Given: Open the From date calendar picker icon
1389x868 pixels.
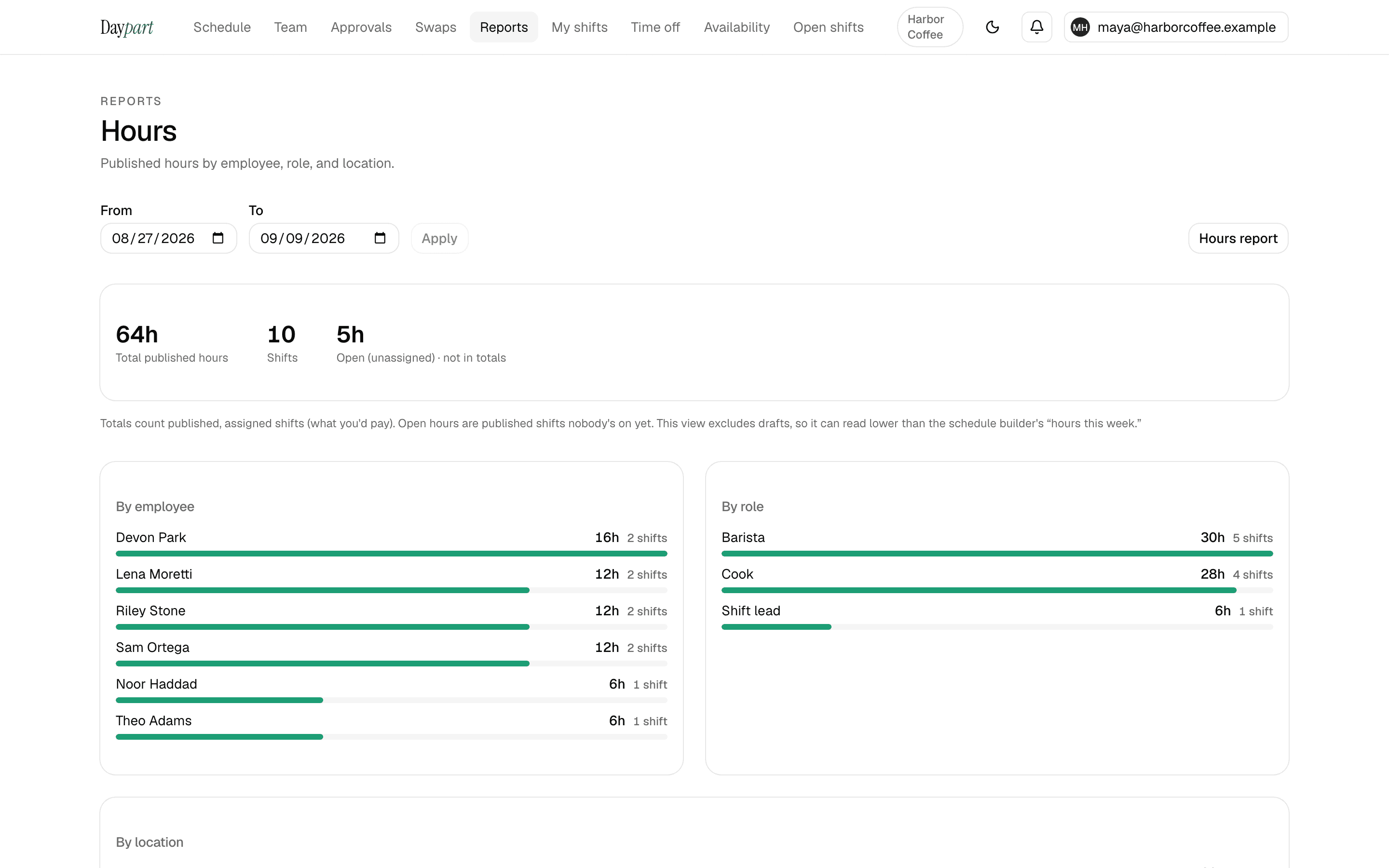Looking at the screenshot, I should coord(218,238).
